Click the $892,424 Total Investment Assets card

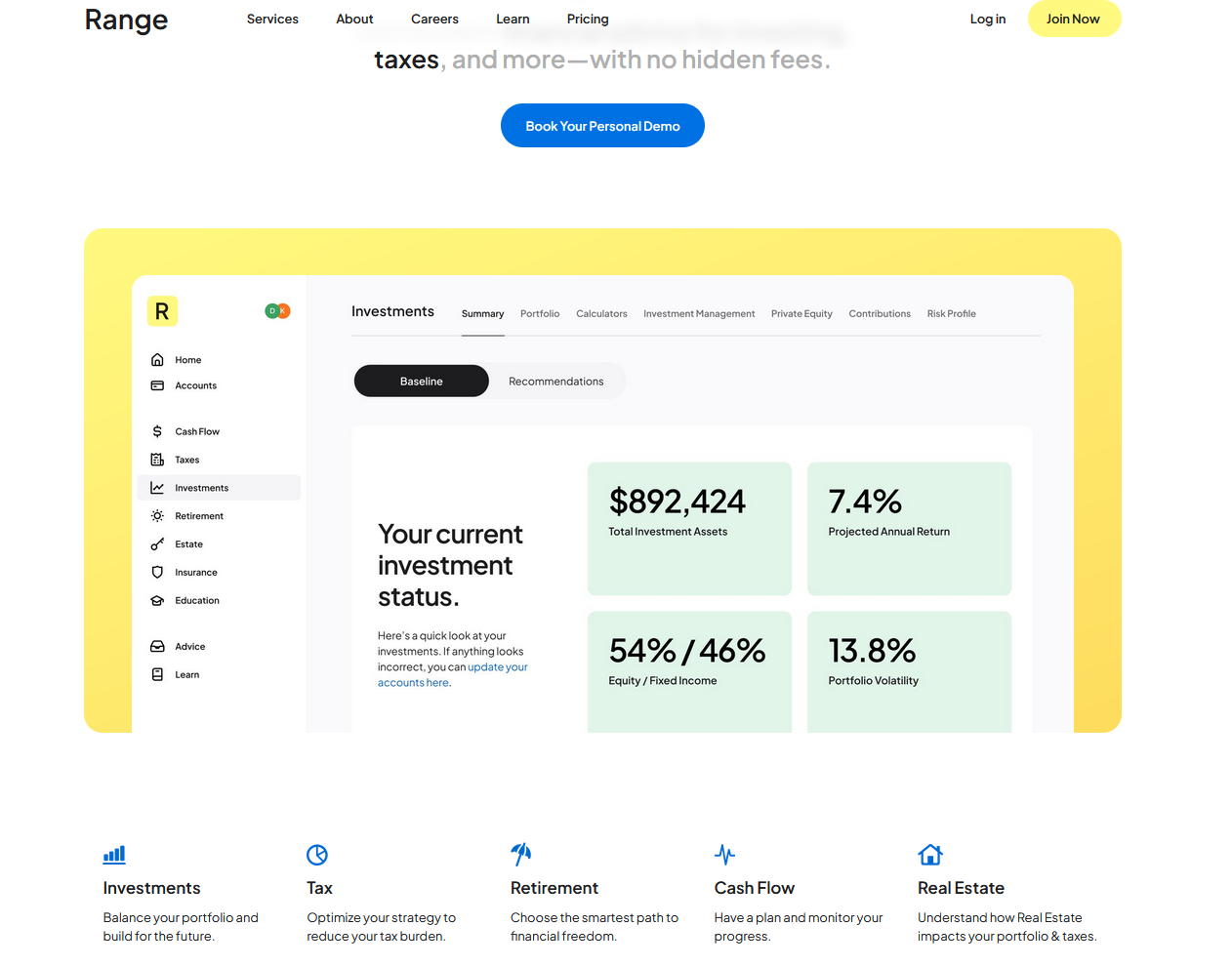click(x=689, y=529)
